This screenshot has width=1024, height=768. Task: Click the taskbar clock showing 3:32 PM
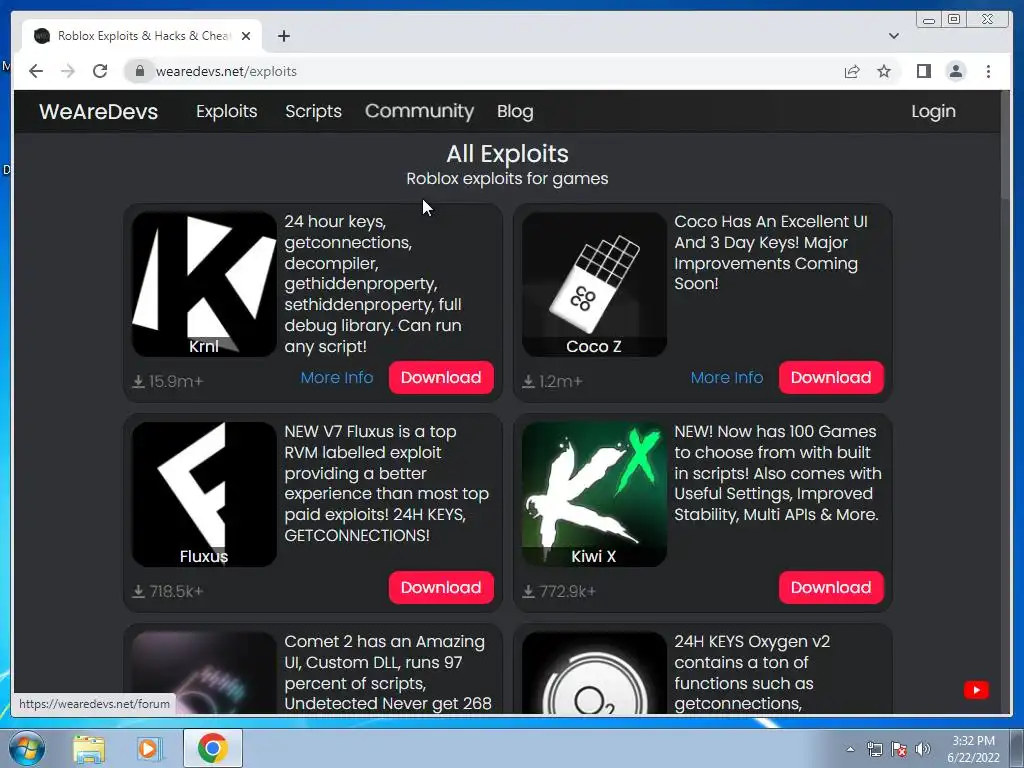tap(973, 749)
